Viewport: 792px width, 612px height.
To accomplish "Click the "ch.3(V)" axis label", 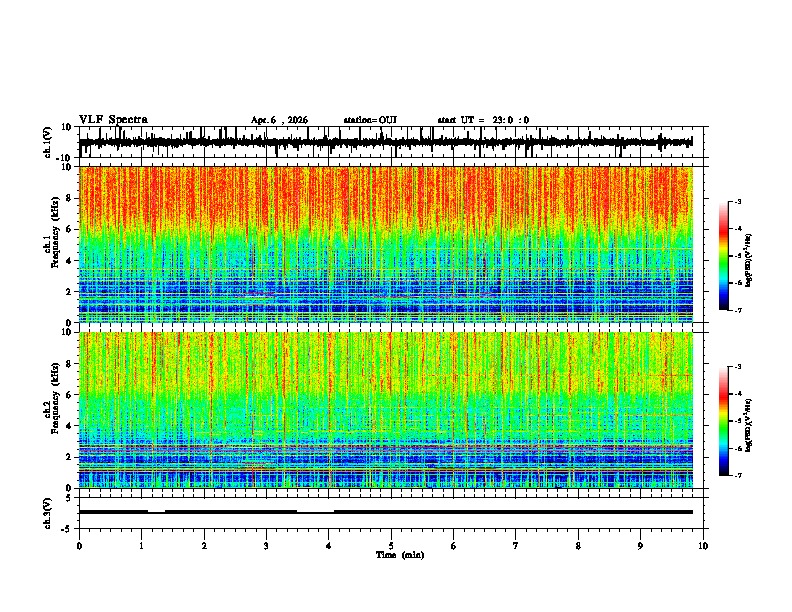I will pos(48,514).
